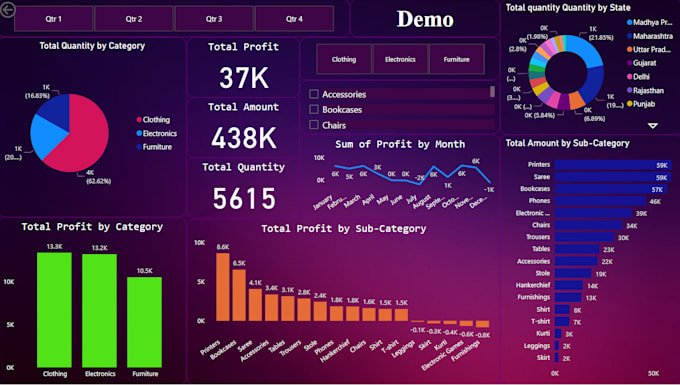Select the Qtr 1 slicer button
The height and width of the screenshot is (385, 680).
54,19
